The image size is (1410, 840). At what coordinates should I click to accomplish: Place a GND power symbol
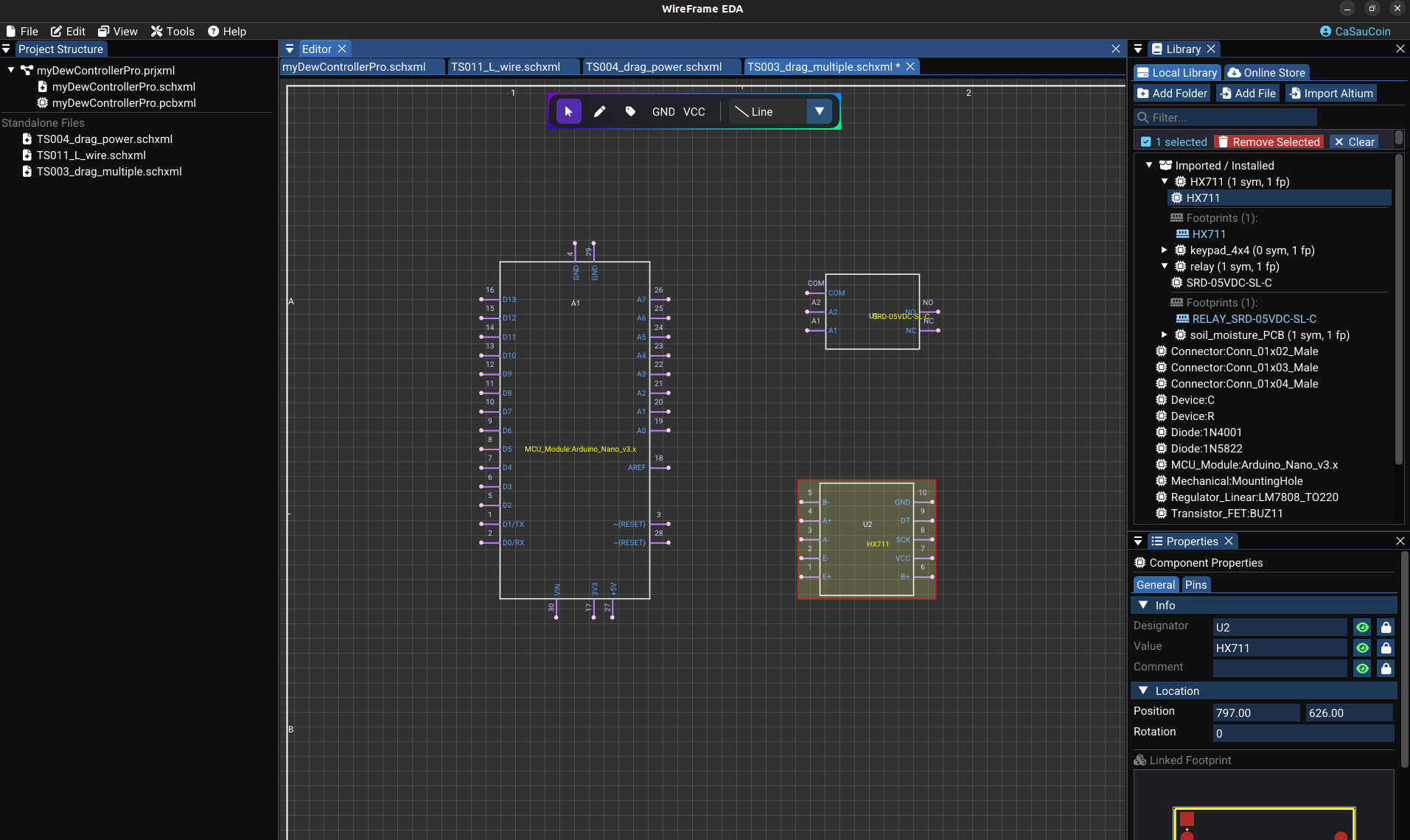click(x=663, y=111)
